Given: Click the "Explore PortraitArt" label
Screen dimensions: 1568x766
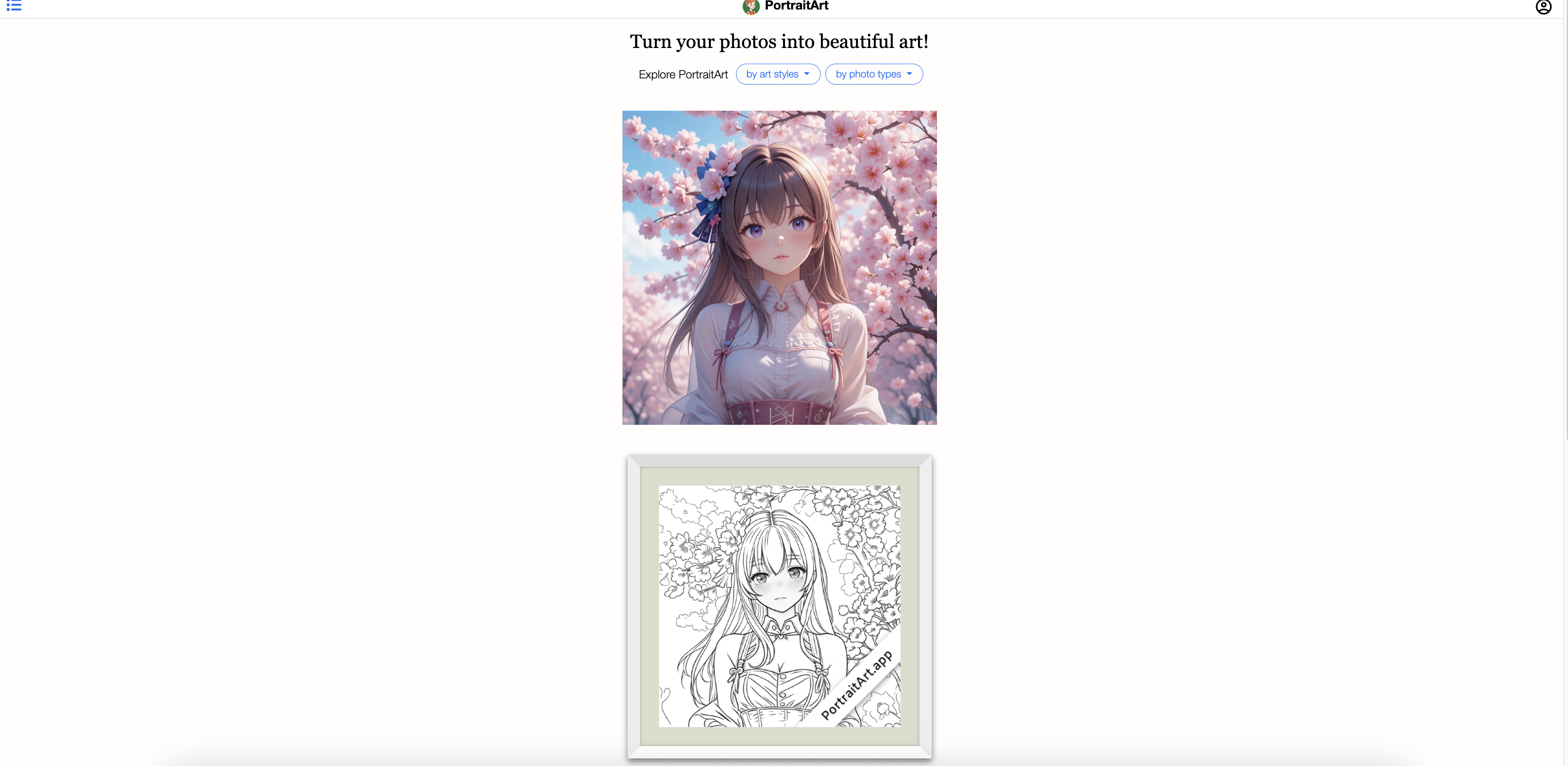Looking at the screenshot, I should click(683, 74).
